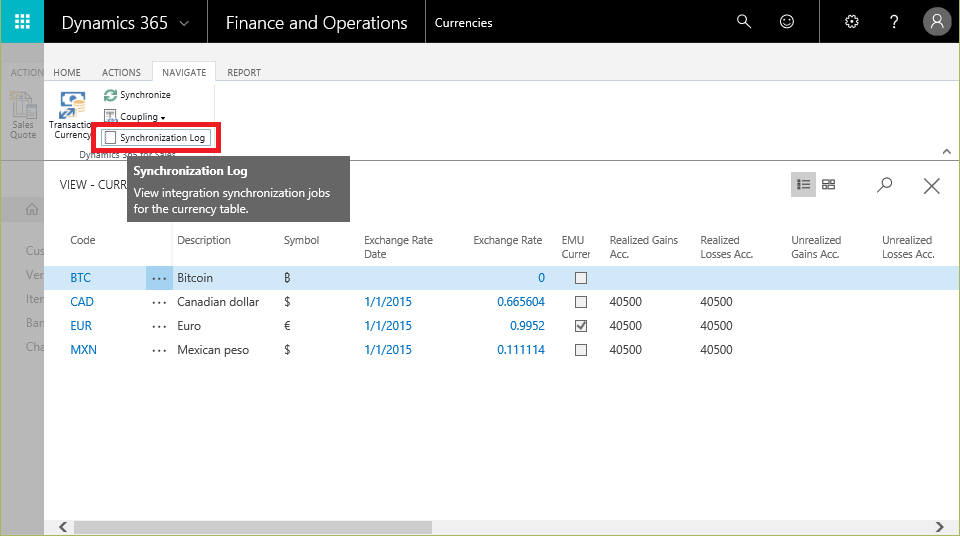The image size is (960, 536).
Task: Click the horizontal scrollbar thumb
Action: tap(253, 527)
